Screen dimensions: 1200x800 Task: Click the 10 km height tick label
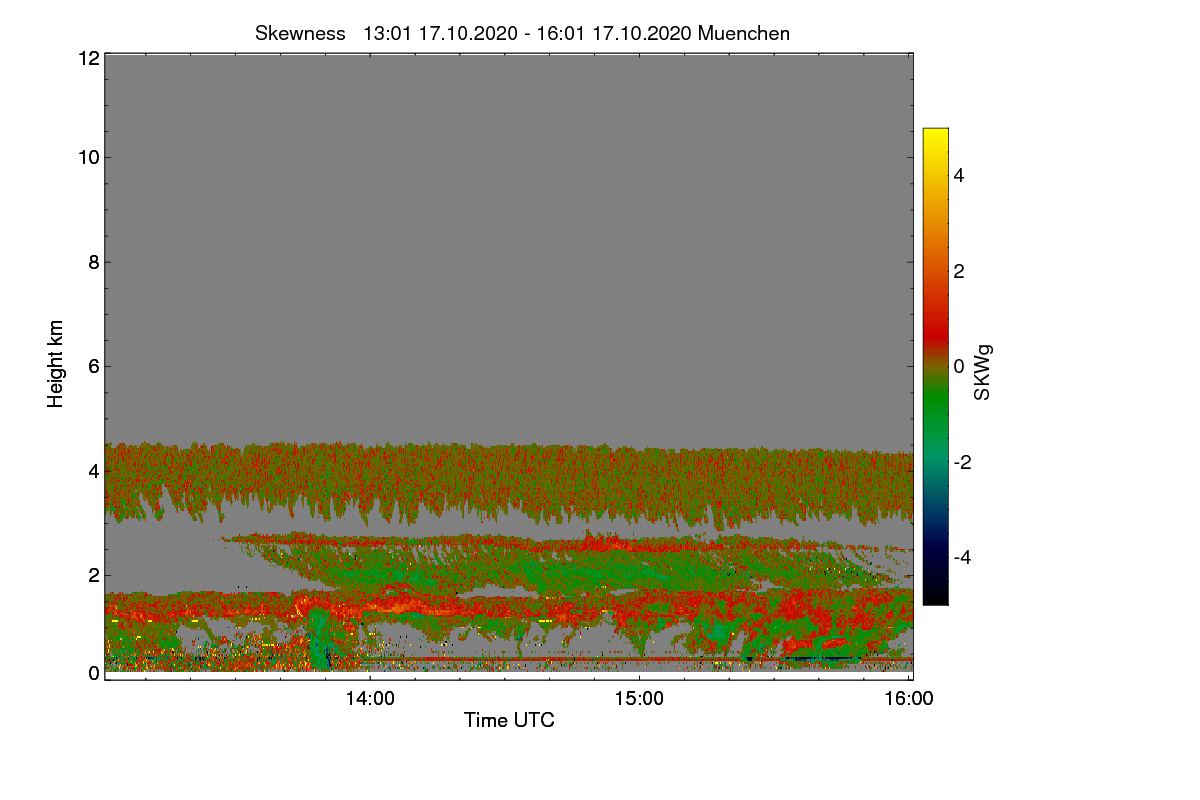(87, 158)
